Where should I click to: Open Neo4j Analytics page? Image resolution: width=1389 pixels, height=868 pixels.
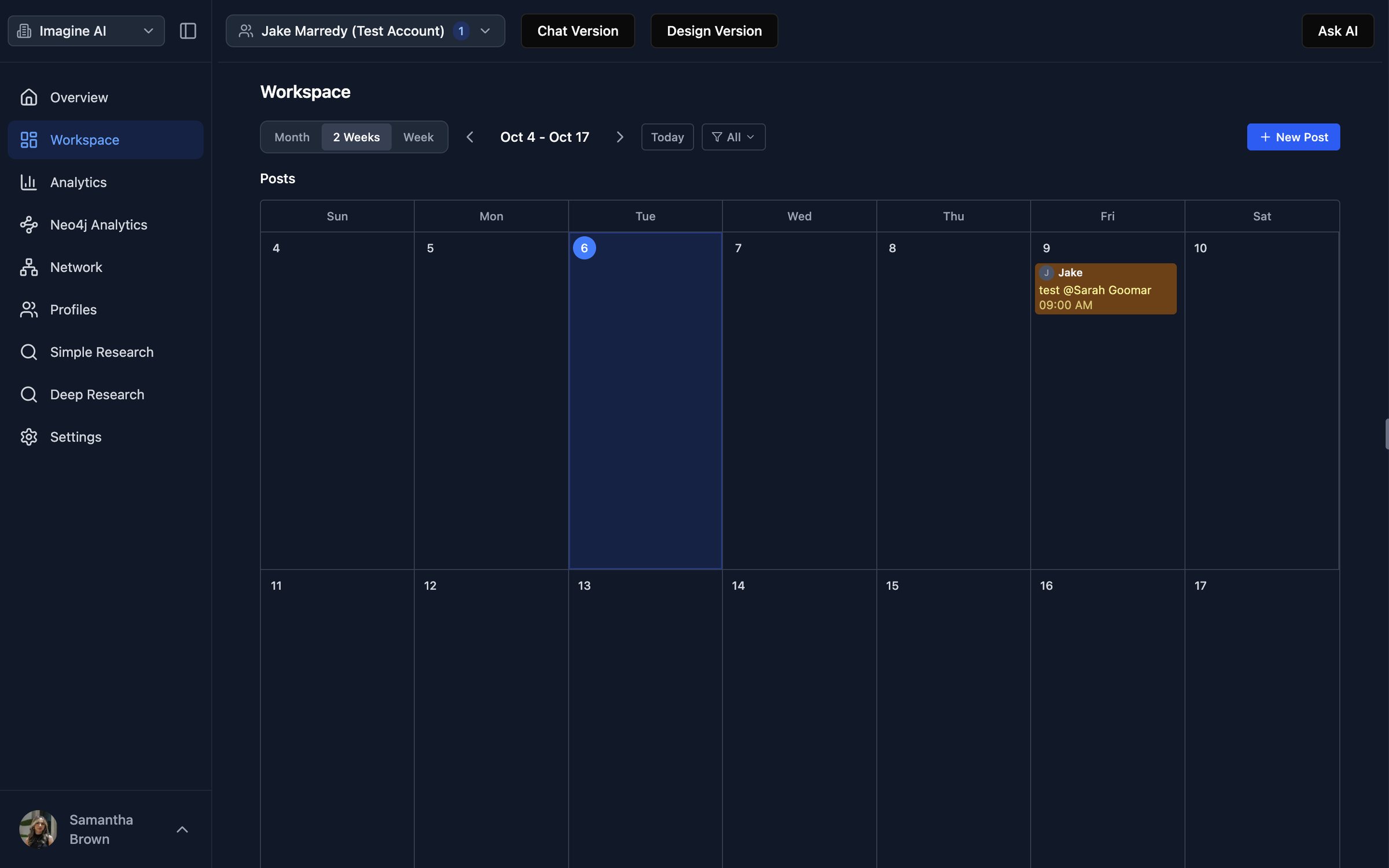(x=105, y=225)
